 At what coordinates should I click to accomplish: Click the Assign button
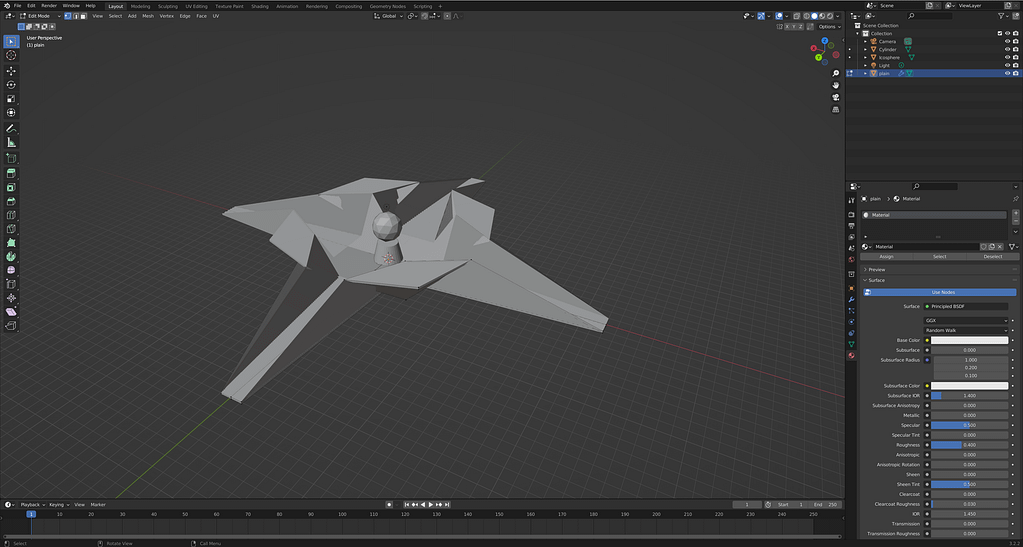[x=886, y=256]
